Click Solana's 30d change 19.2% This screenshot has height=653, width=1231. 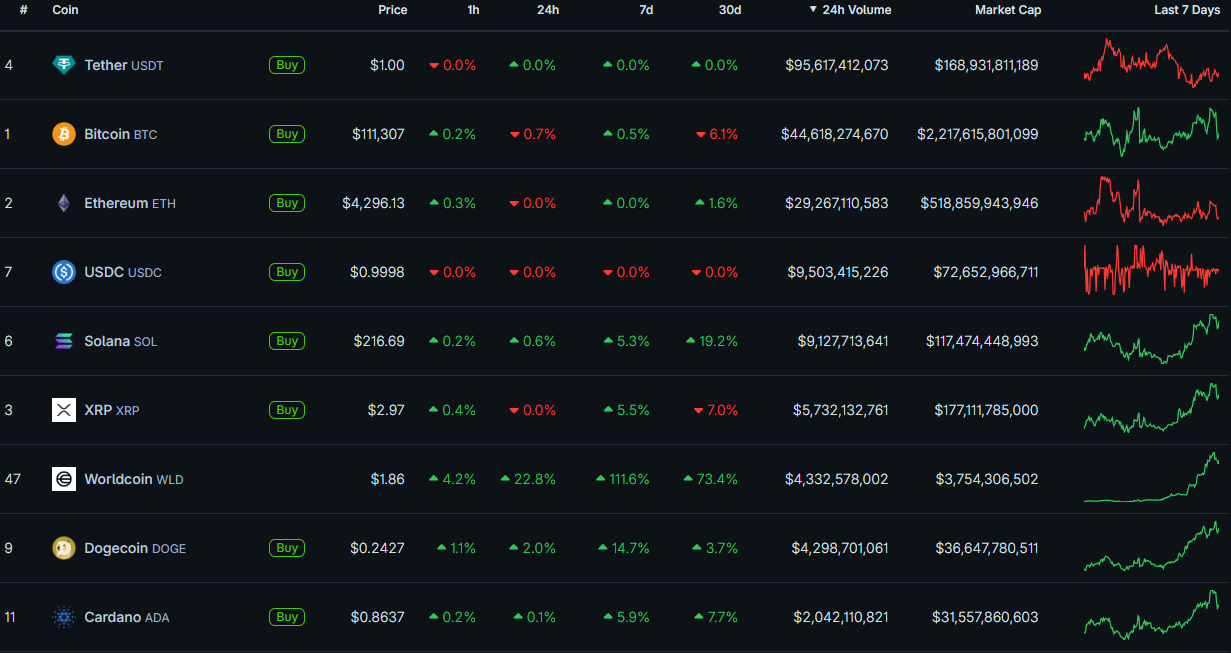pos(712,341)
